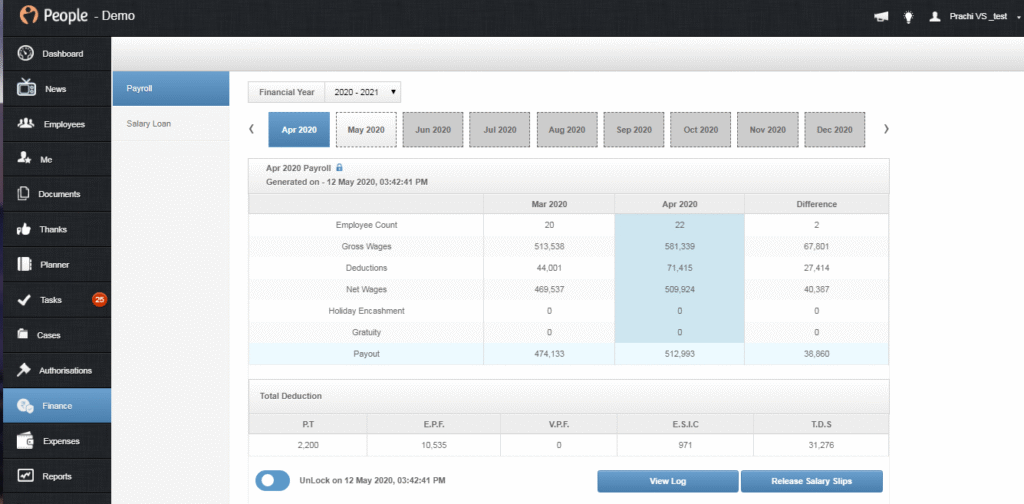1024x504 pixels.
Task: Click the payroll lock icon
Action: [x=339, y=168]
